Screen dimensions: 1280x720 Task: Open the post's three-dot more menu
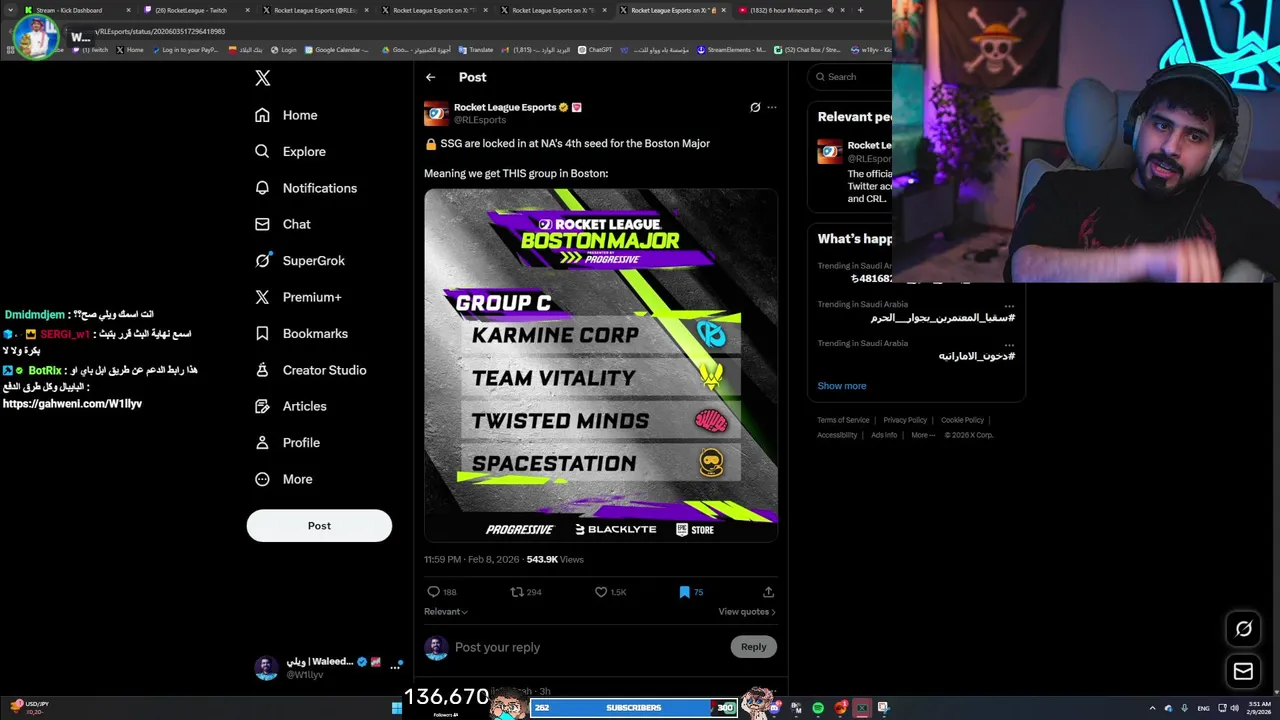pyautogui.click(x=772, y=107)
